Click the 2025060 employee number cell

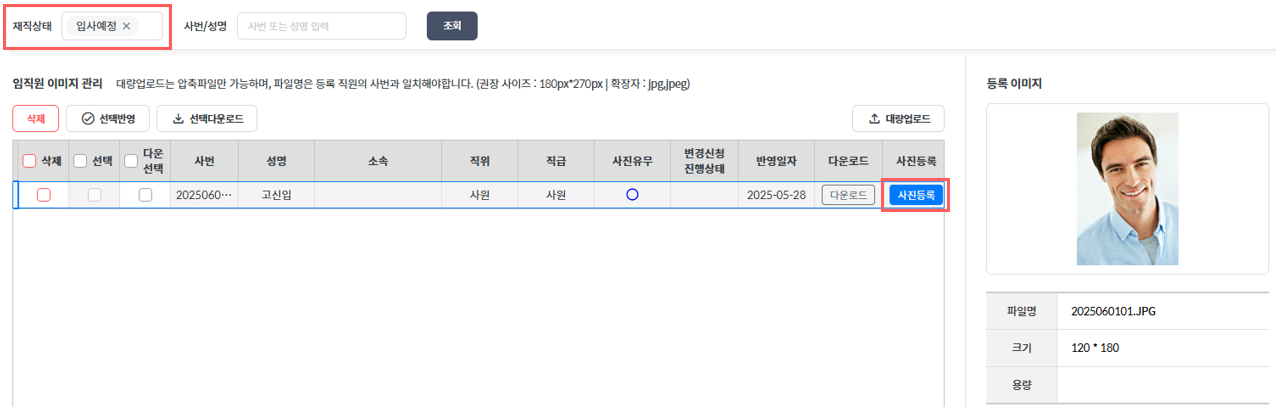(204, 195)
